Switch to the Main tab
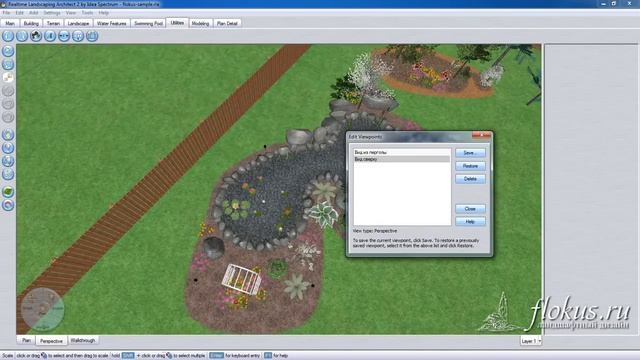 click(x=10, y=23)
